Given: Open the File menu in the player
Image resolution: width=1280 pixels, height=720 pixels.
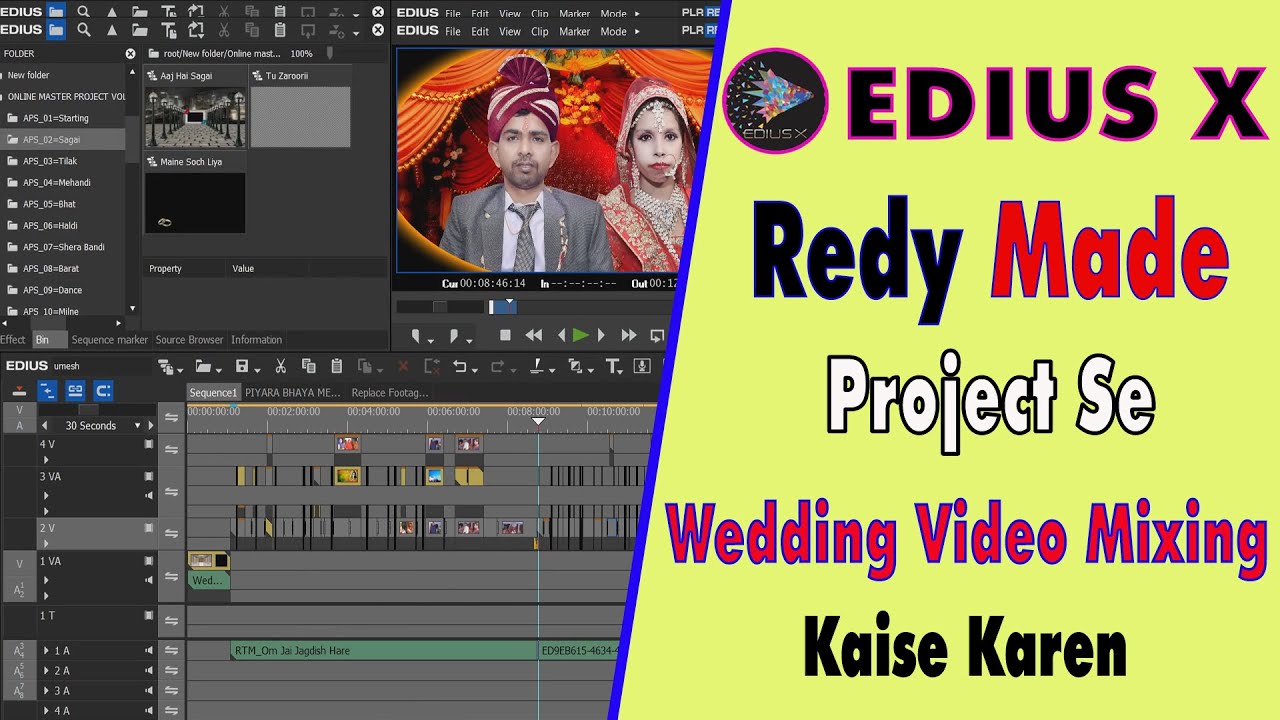Looking at the screenshot, I should click(453, 31).
